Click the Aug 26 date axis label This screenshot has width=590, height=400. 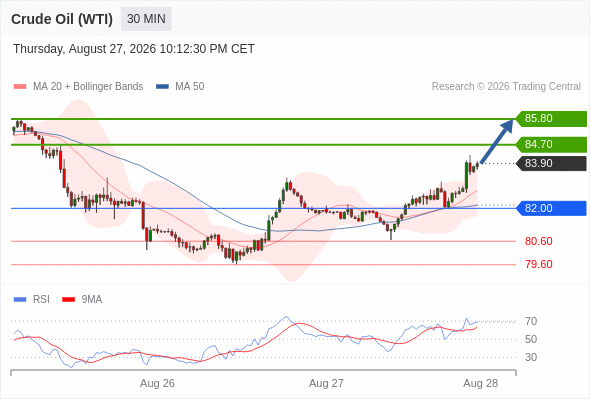(x=157, y=383)
